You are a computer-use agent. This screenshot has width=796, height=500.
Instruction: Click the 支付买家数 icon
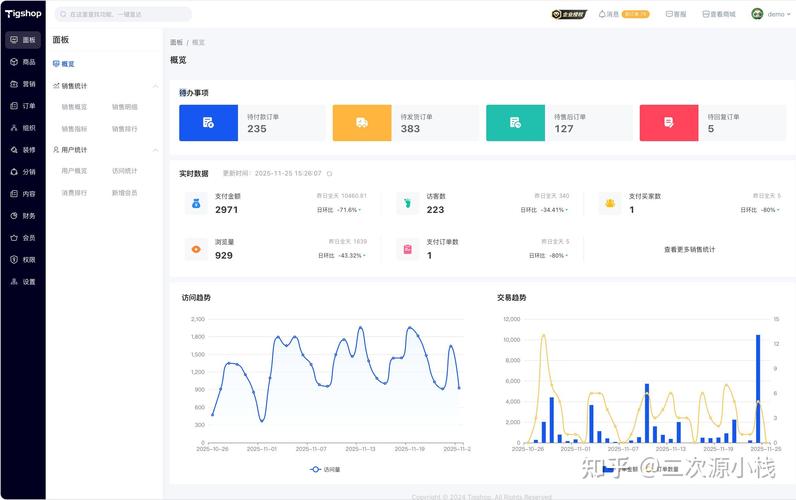pyautogui.click(x=610, y=203)
